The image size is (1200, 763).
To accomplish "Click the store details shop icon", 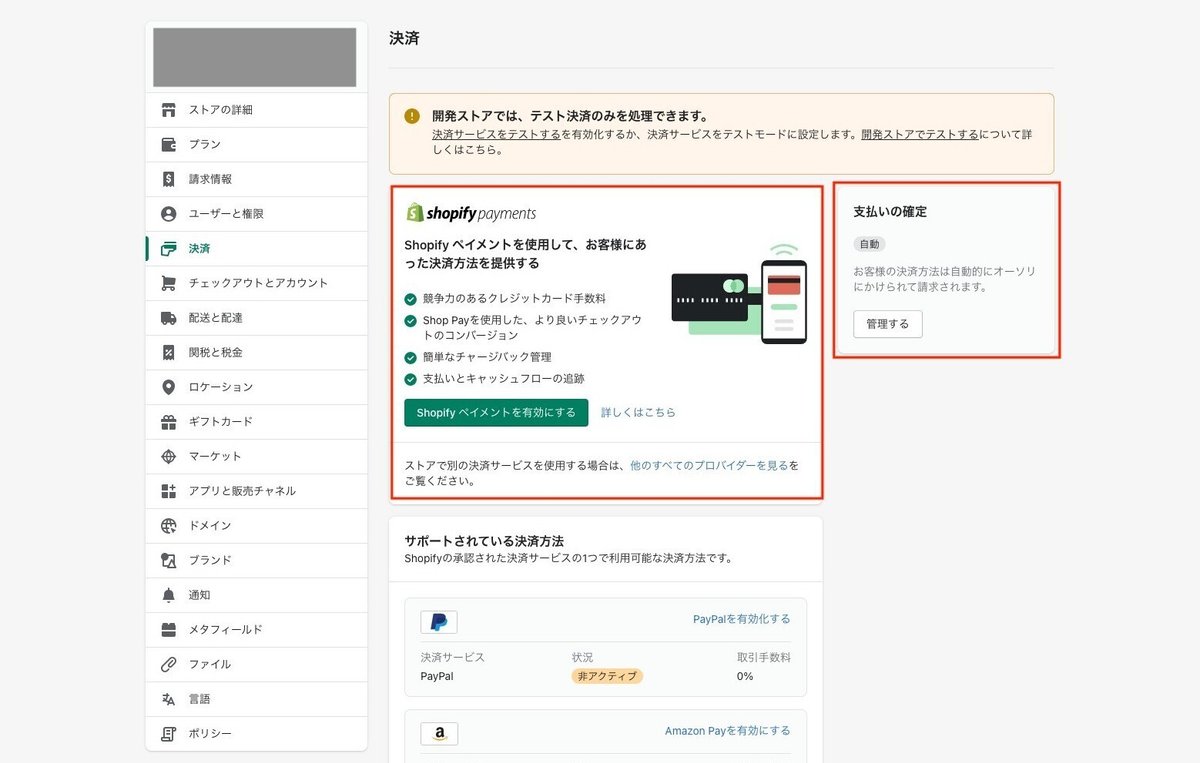I will coord(168,110).
